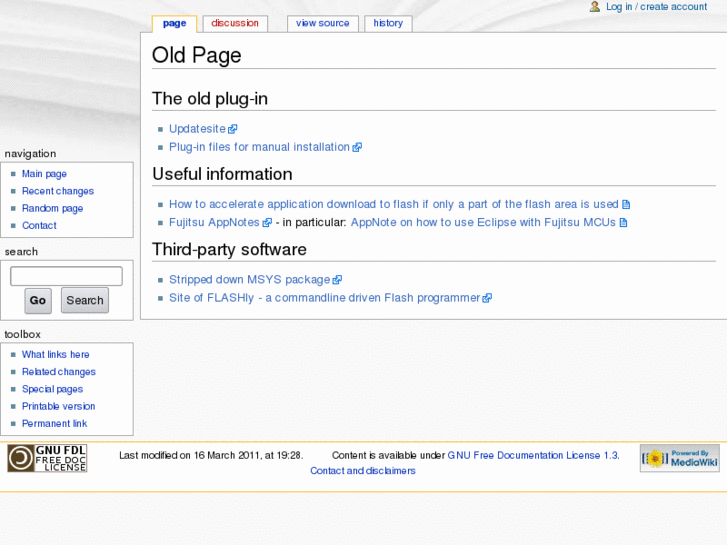Open Printable version in toolbox
Screen dimensions: 727x545
58,406
